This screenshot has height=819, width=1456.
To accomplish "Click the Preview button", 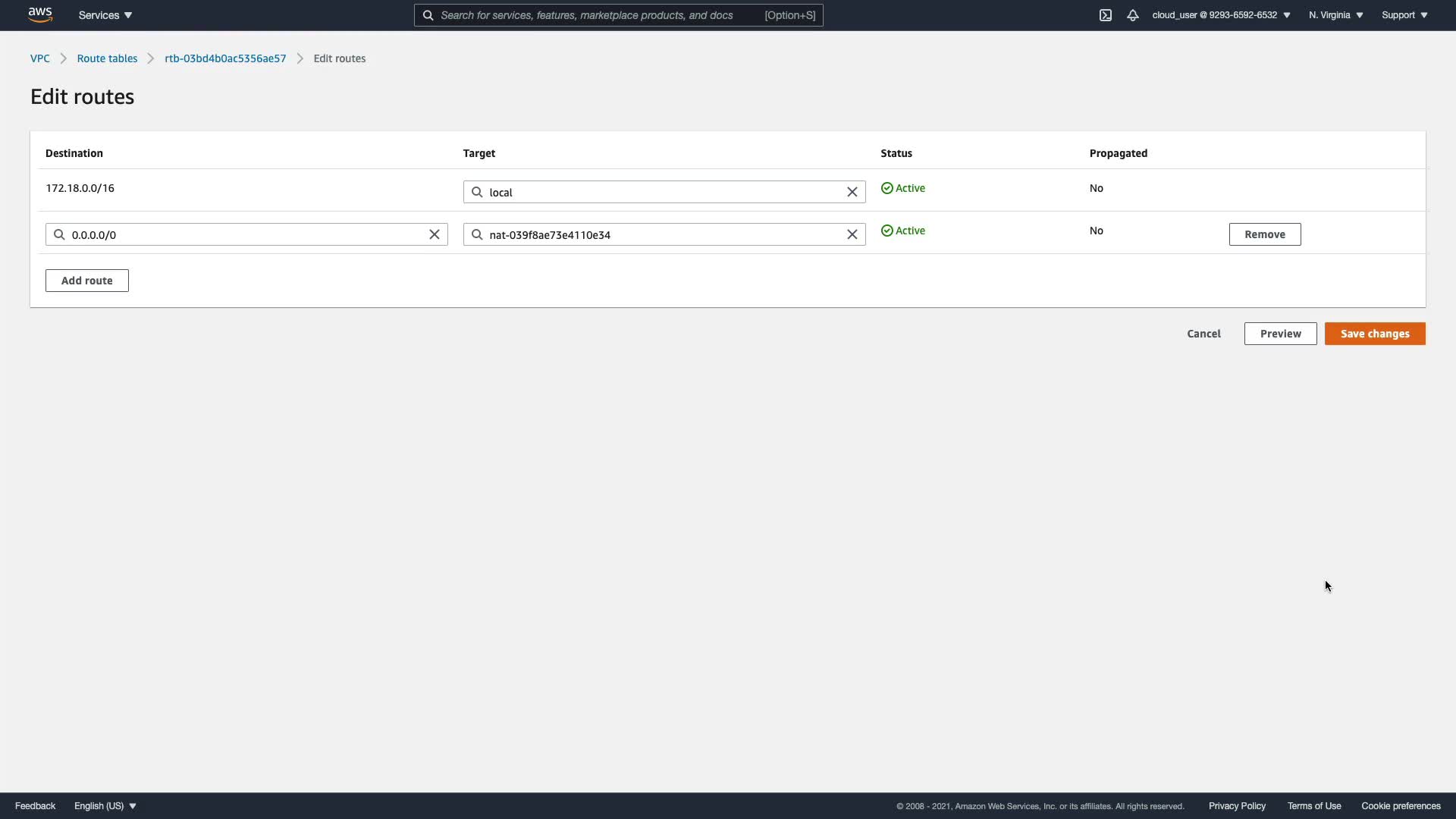I will (1280, 334).
